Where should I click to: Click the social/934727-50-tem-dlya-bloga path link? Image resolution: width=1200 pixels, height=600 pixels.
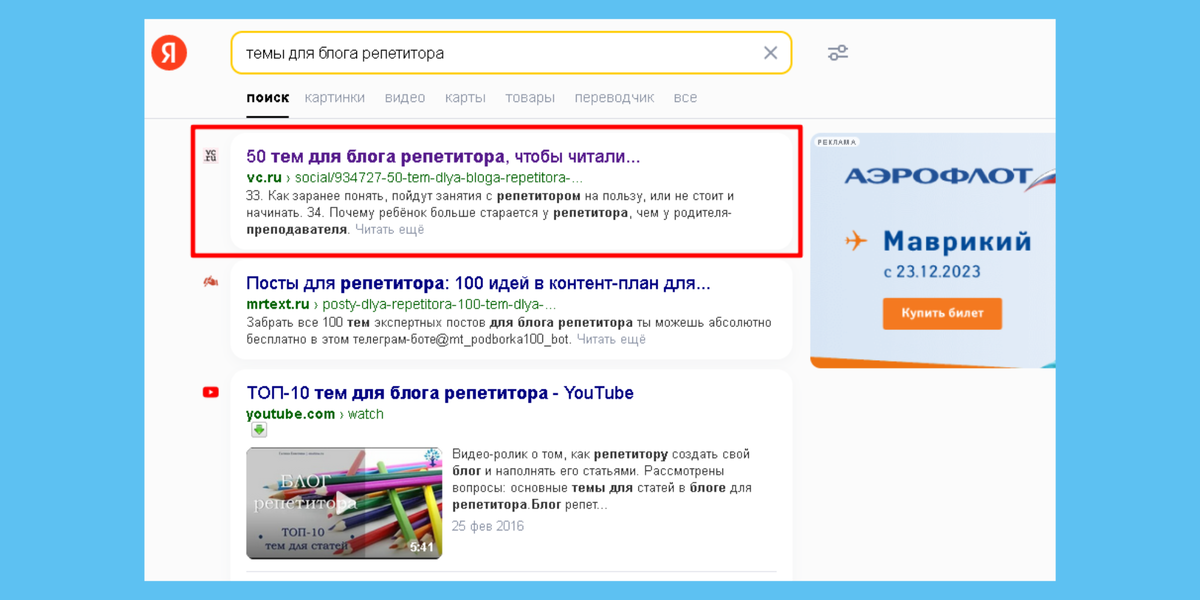pyautogui.click(x=439, y=177)
